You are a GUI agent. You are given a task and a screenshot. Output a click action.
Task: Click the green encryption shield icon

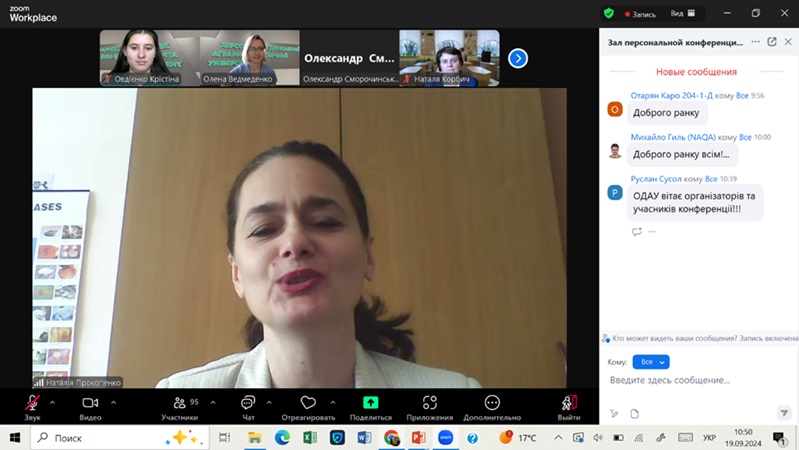click(x=608, y=14)
